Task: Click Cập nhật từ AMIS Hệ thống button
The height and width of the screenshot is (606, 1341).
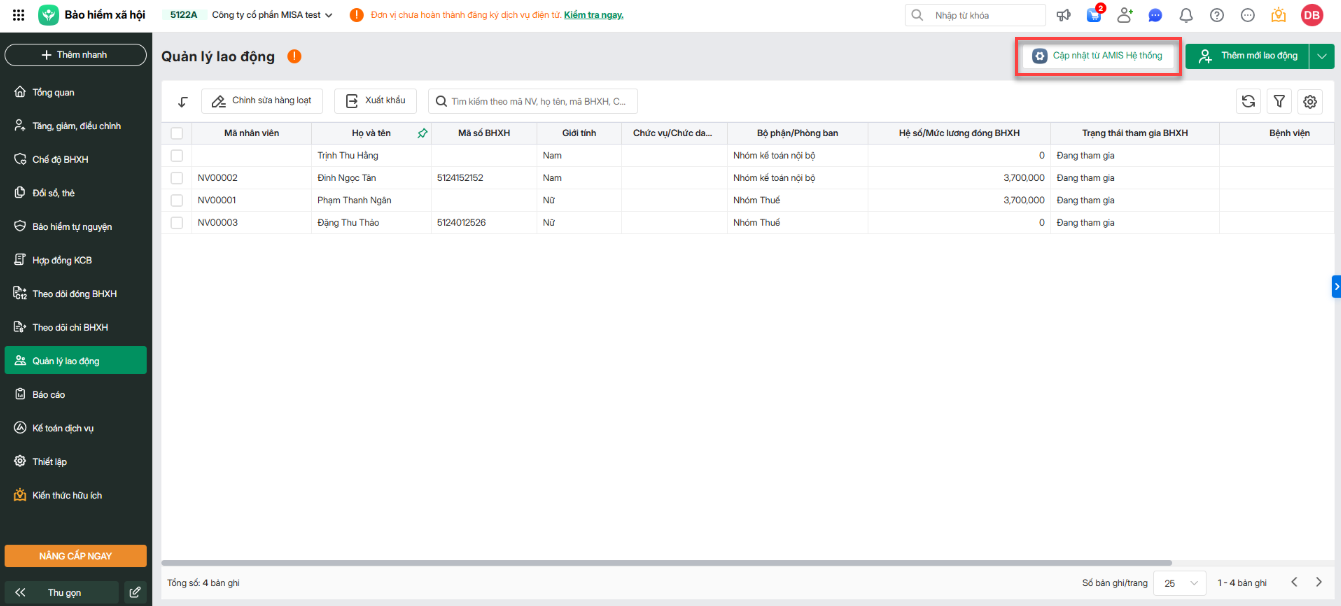Action: (1098, 56)
